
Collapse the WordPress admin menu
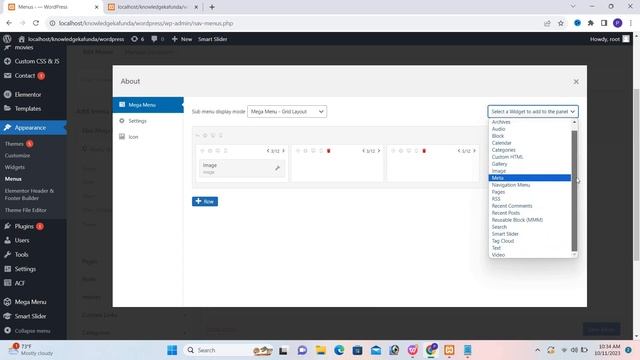coord(33,331)
